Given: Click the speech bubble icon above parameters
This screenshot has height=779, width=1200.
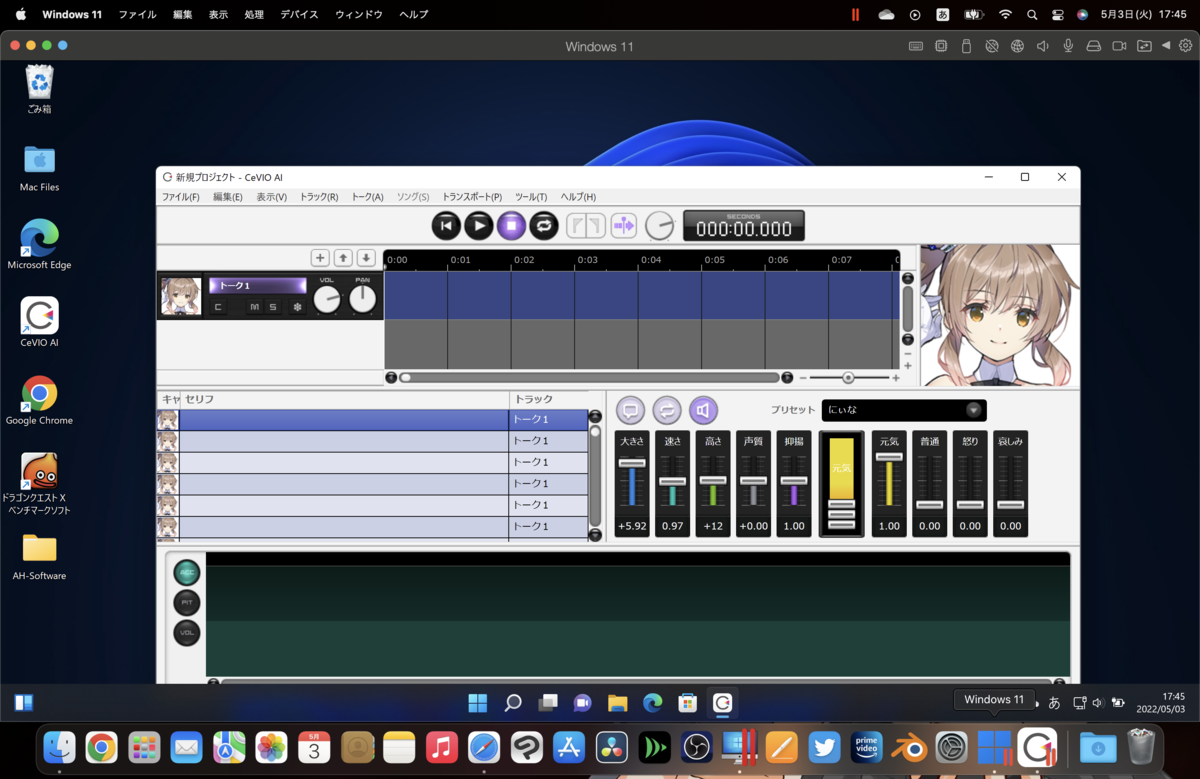Looking at the screenshot, I should [x=630, y=410].
